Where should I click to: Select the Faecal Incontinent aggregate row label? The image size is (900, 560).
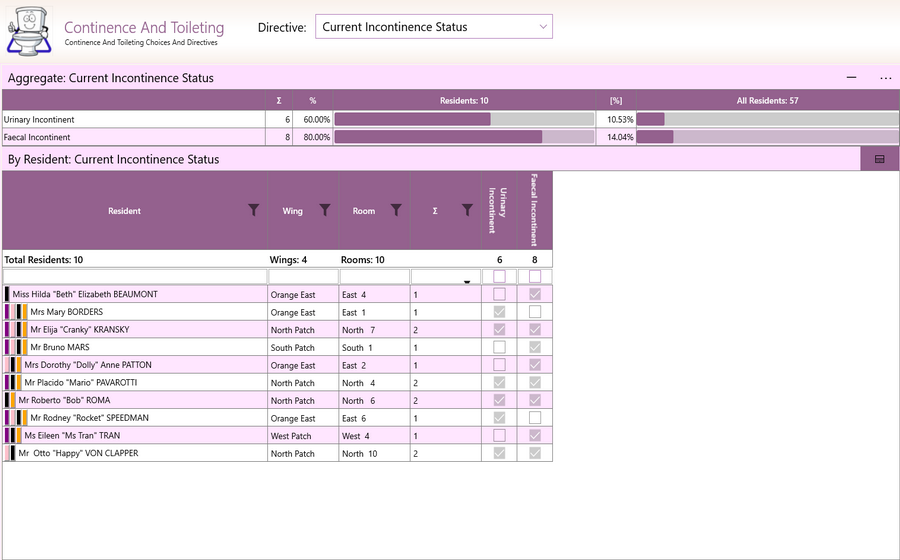pyautogui.click(x=37, y=137)
